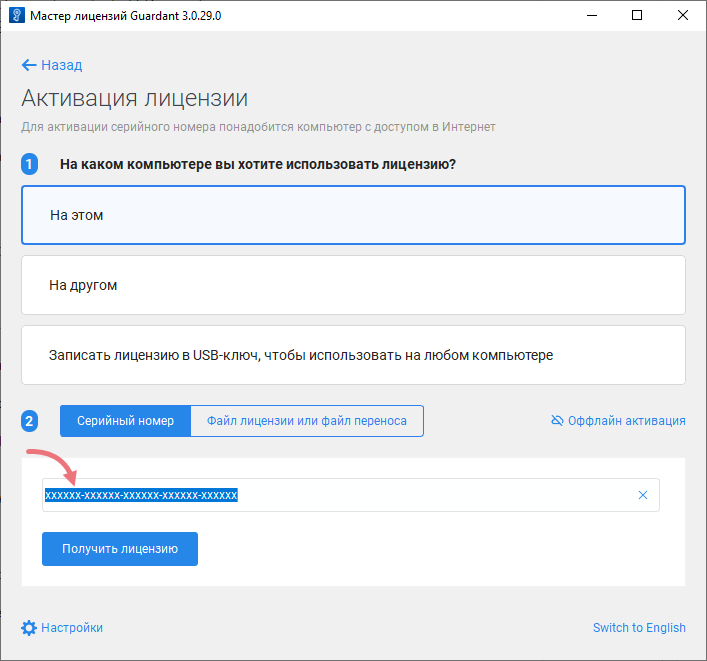
Task: Open the Настройки link
Action: (x=72, y=628)
